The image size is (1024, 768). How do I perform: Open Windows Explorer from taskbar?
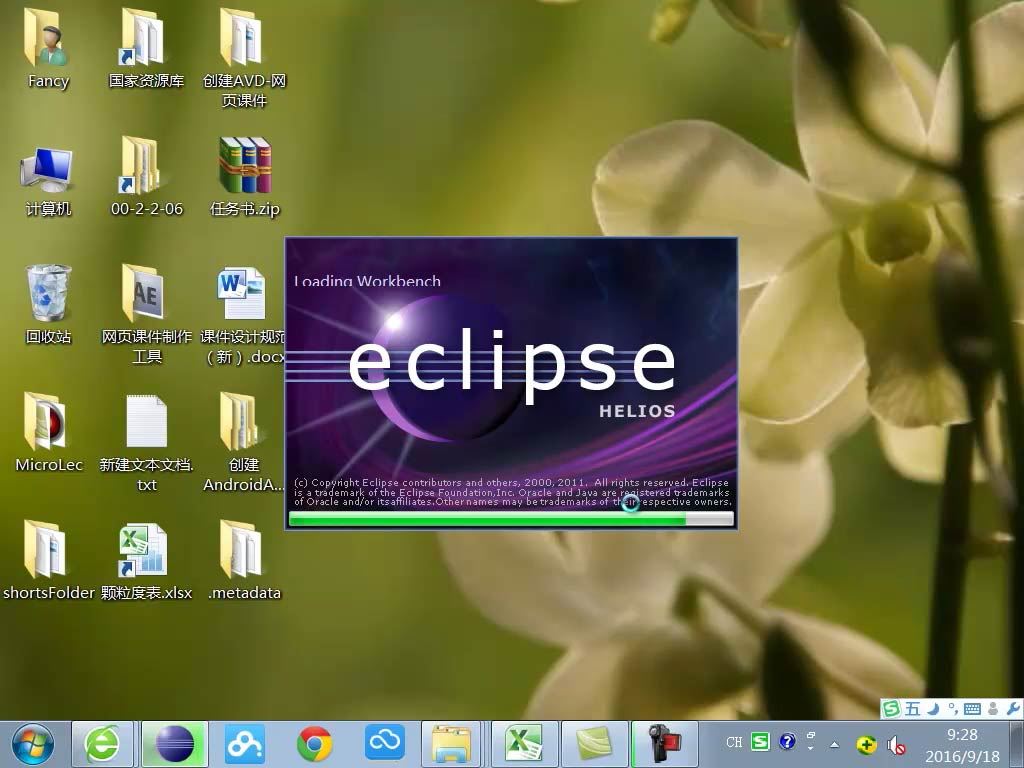pyautogui.click(x=451, y=744)
